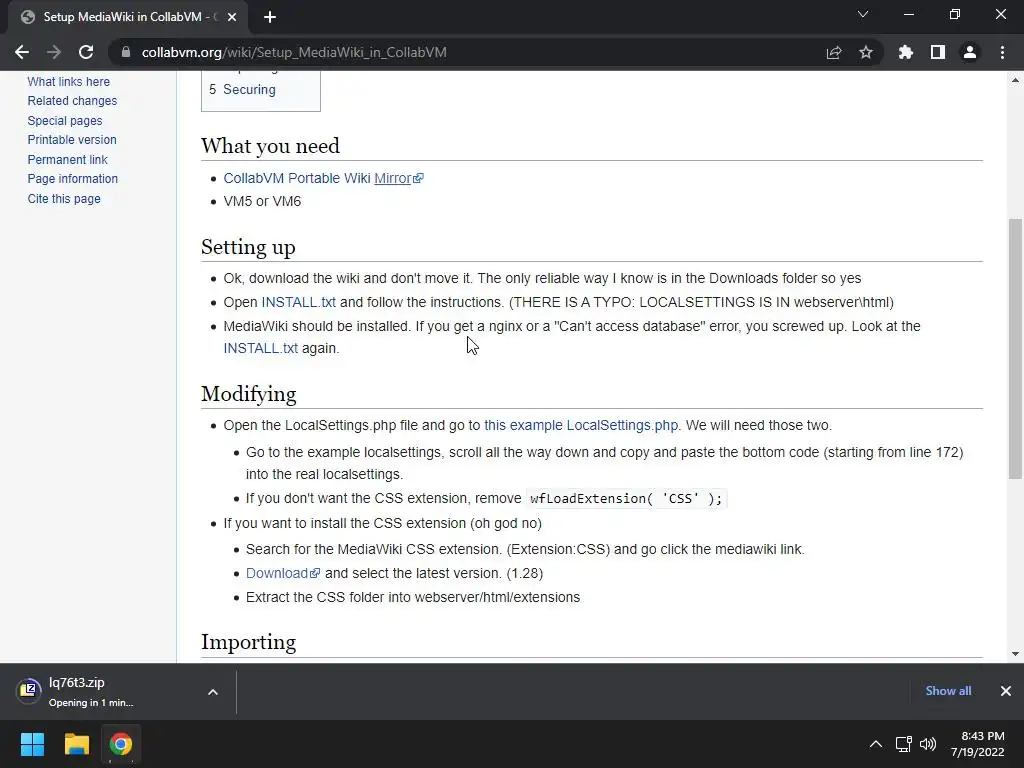Image resolution: width=1024 pixels, height=768 pixels.
Task: Click the 'Modifying' heading
Action: click(249, 394)
